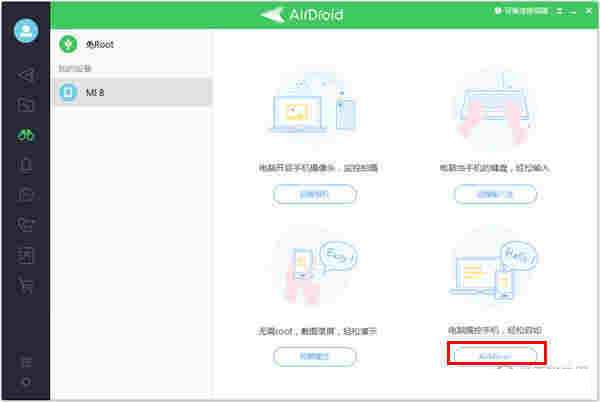Open the settings gear at sidebar bottom

(26, 382)
